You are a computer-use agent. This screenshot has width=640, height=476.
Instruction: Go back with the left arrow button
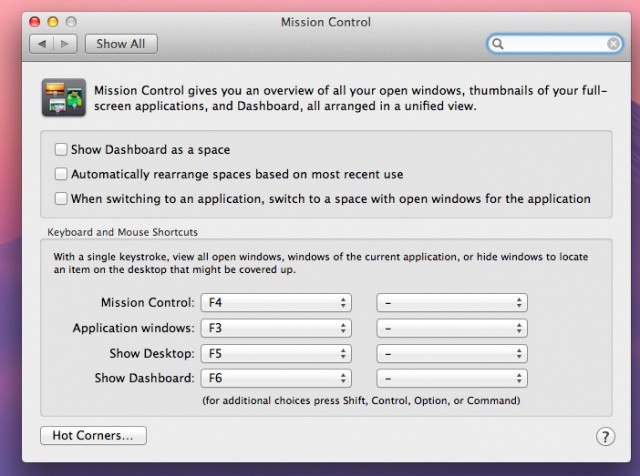point(42,44)
